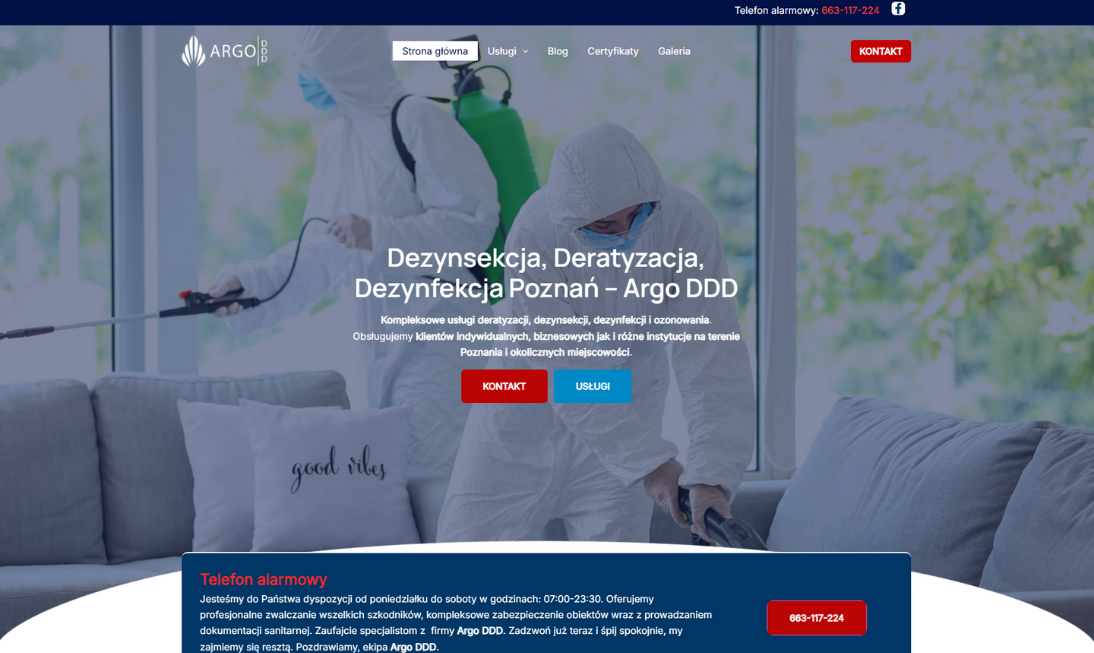Click the paragraph starting "Jesteśmy do Państwa dyspozycji"
This screenshot has height=653, width=1094.
456,623
